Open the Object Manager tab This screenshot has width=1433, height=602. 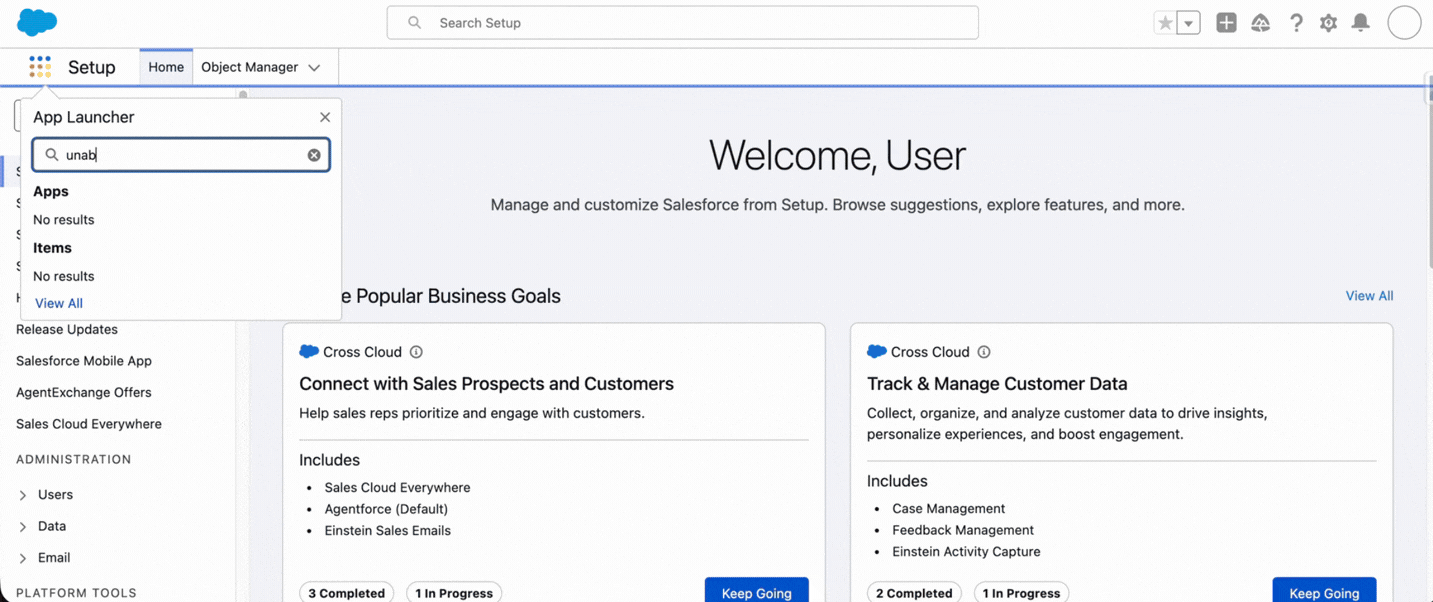(x=250, y=67)
